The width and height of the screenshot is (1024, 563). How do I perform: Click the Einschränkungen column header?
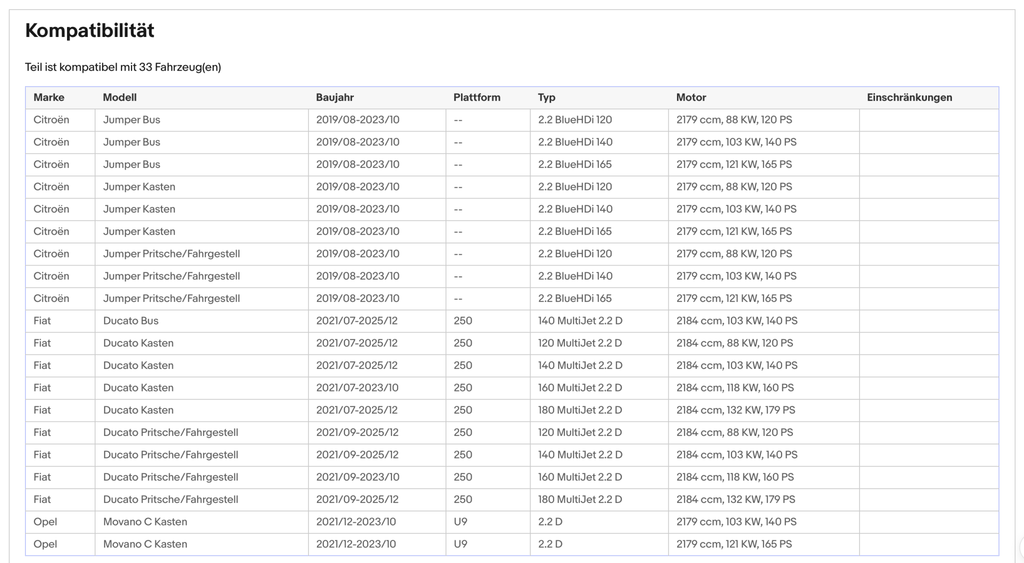pyautogui.click(x=910, y=97)
